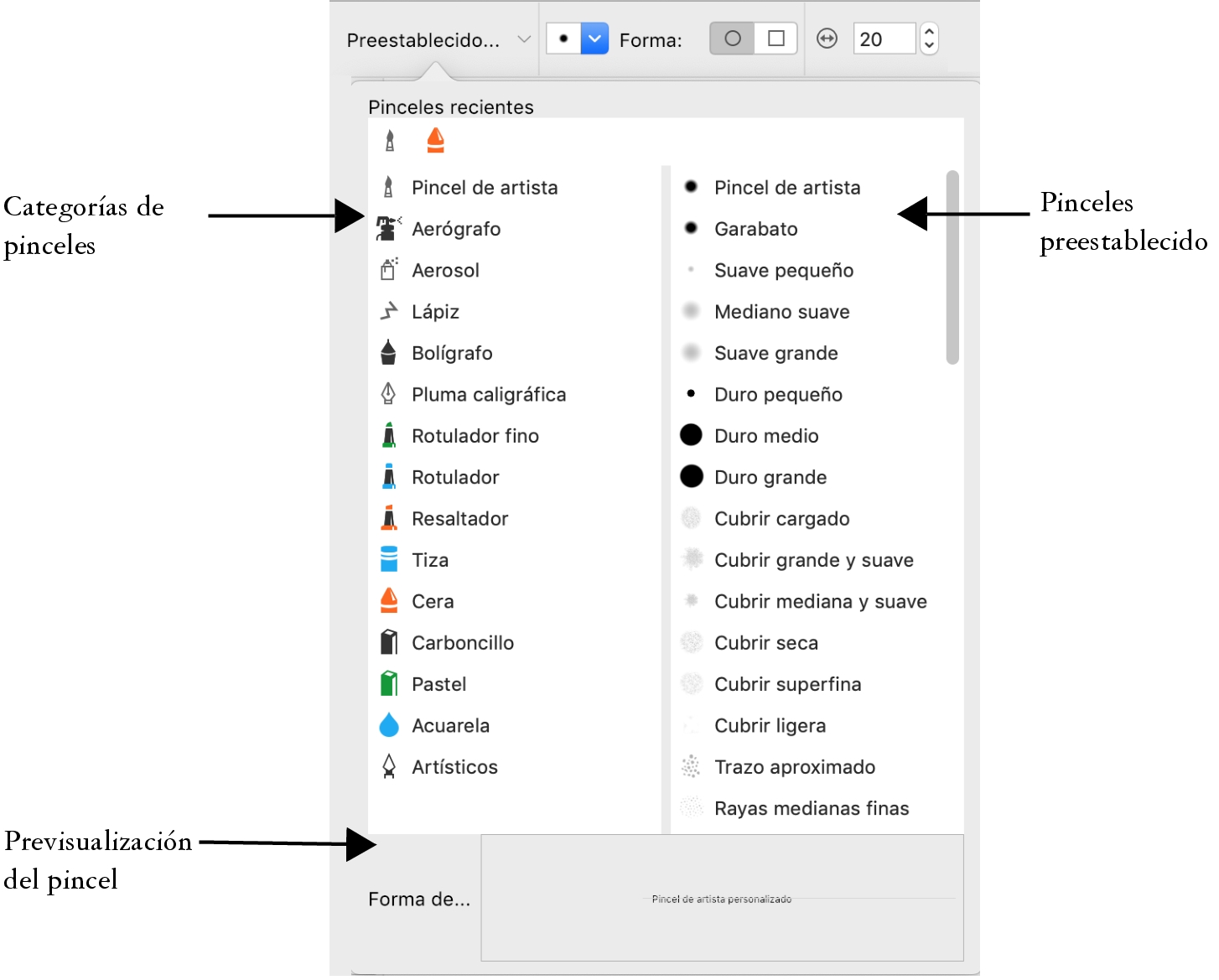Click the brush size input field
This screenshot has height=980, width=1219.
point(884,39)
